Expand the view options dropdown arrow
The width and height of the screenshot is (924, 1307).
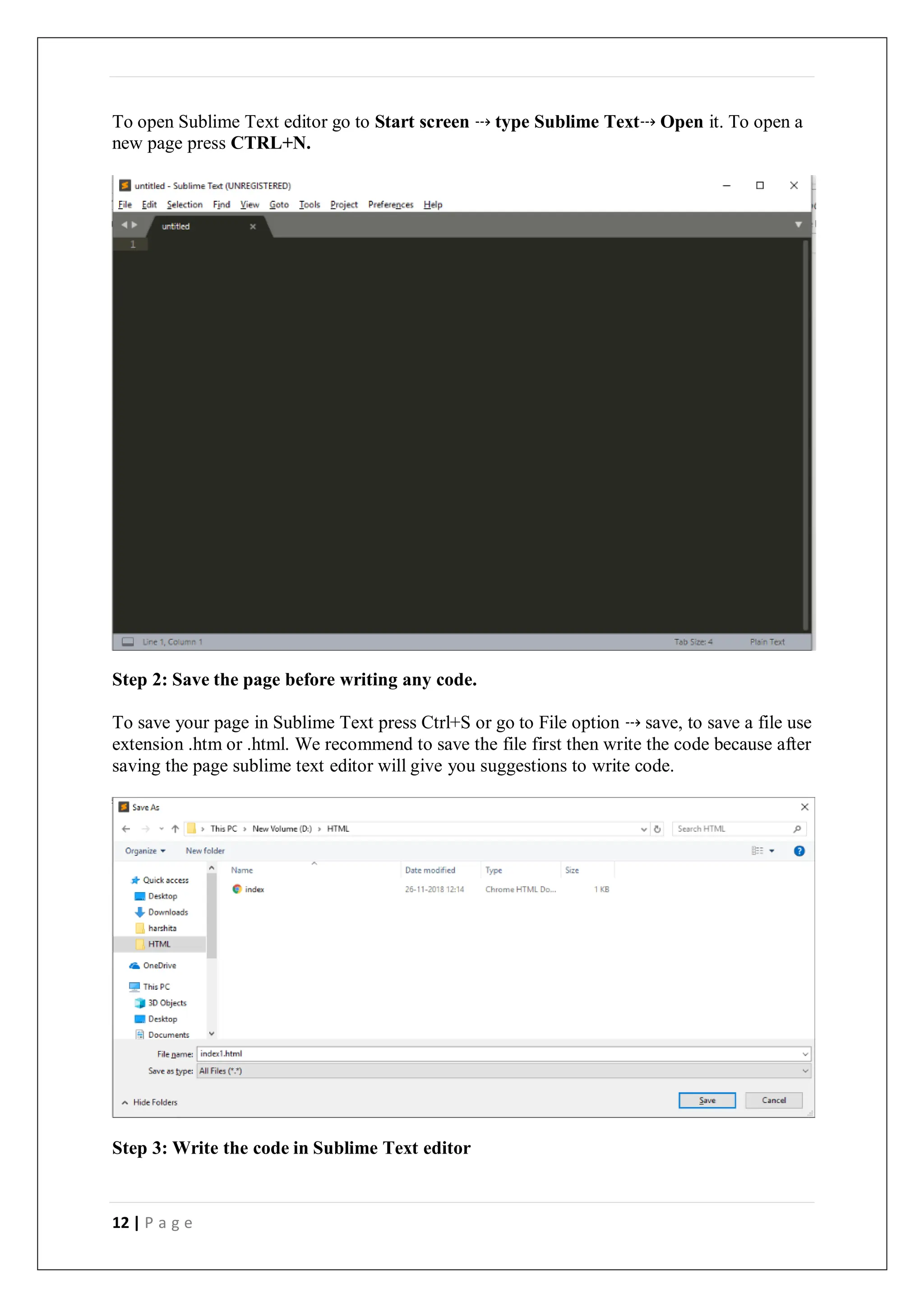772,850
